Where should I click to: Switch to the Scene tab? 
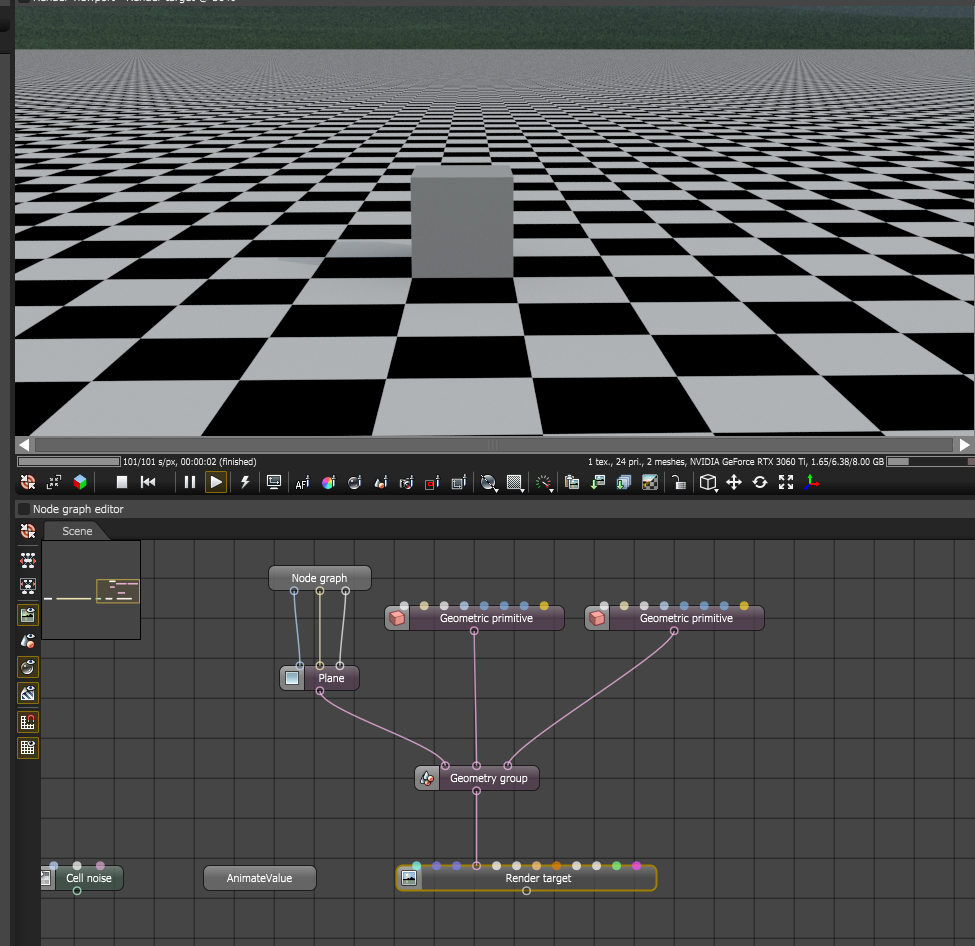[77, 531]
